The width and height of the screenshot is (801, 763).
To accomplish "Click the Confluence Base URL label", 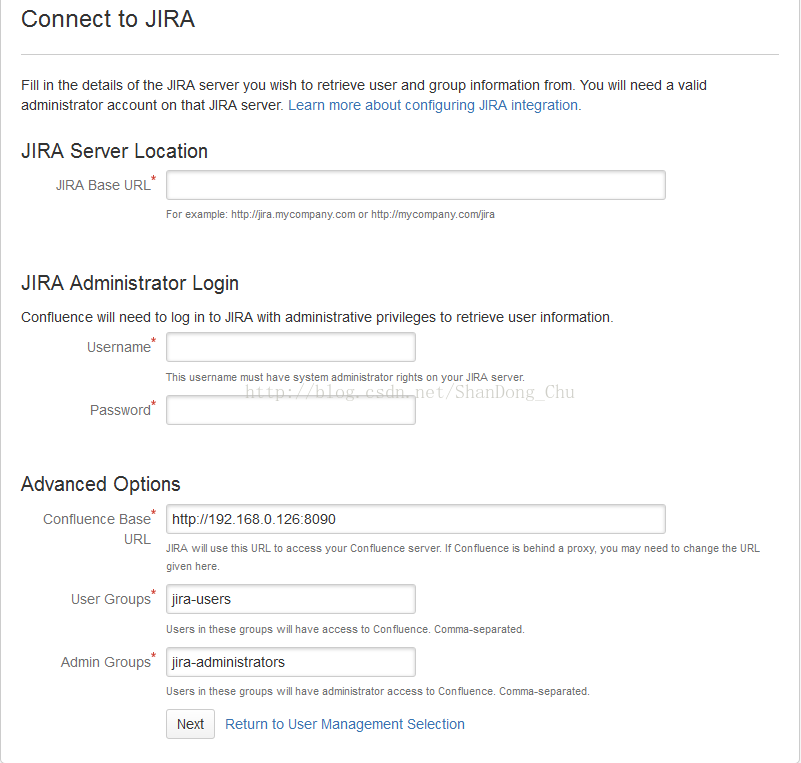I will pos(99,529).
